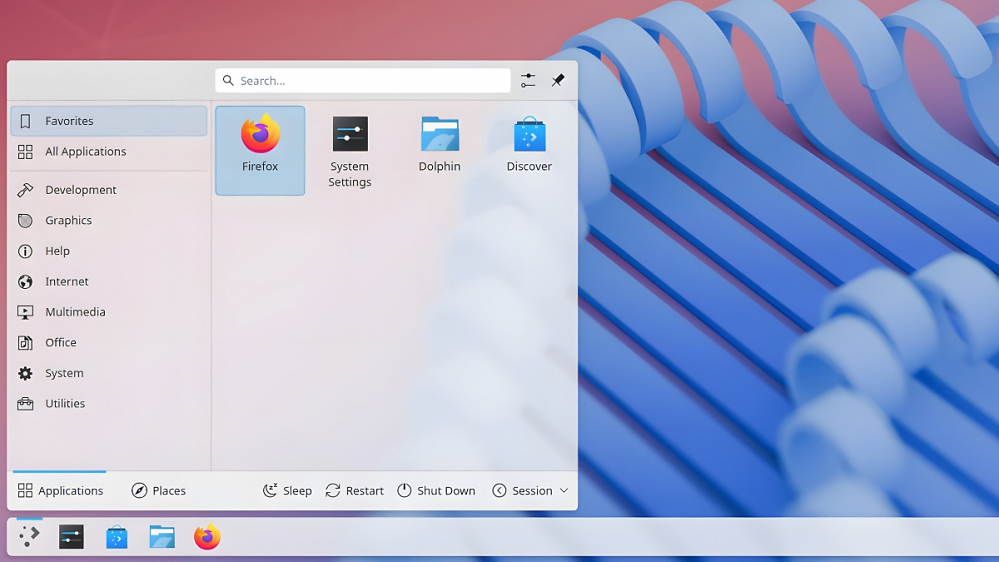Image resolution: width=999 pixels, height=562 pixels.
Task: Open the Utilities category
Action: click(x=109, y=404)
